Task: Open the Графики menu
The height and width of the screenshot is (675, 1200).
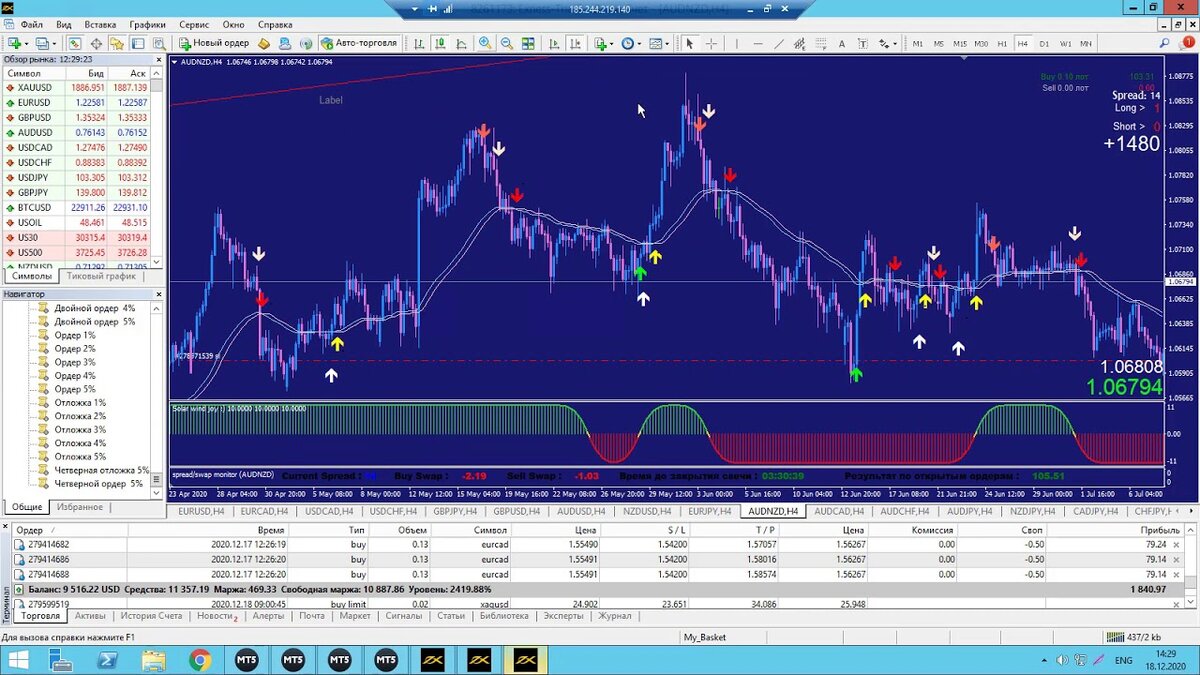Action: [x=148, y=23]
